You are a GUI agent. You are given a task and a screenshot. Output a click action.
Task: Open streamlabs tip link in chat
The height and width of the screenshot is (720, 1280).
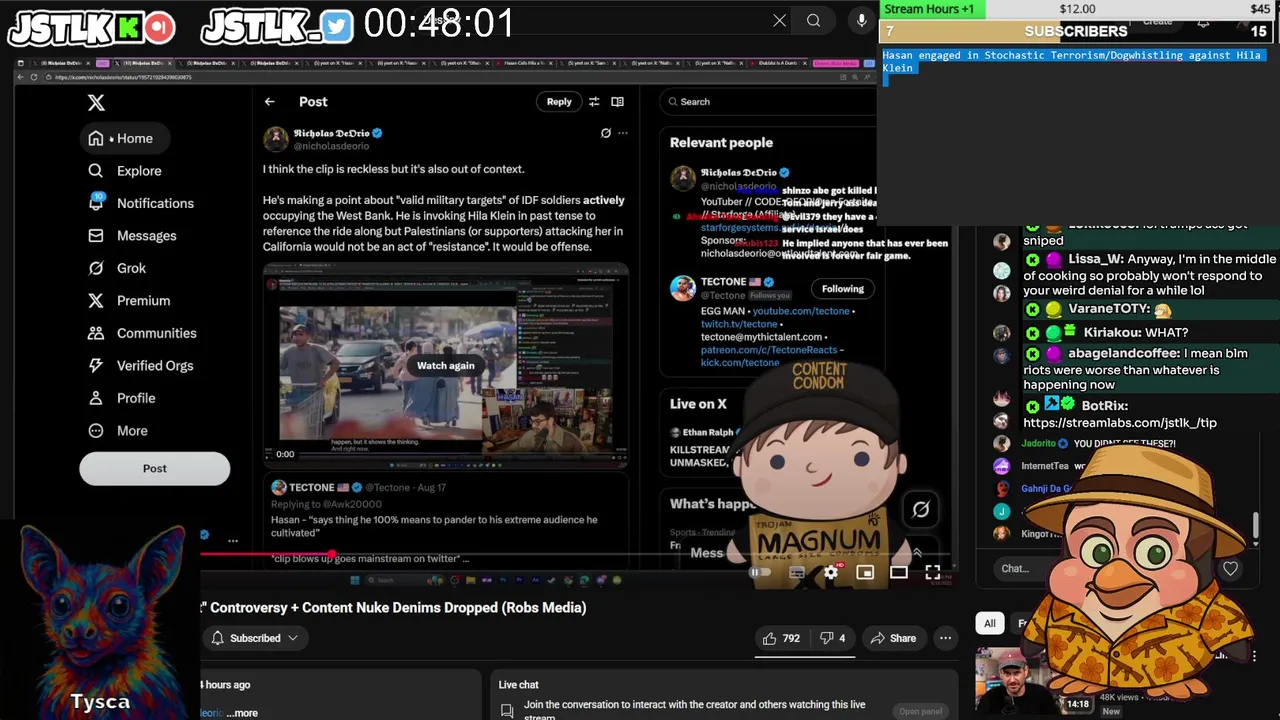pyautogui.click(x=1120, y=423)
